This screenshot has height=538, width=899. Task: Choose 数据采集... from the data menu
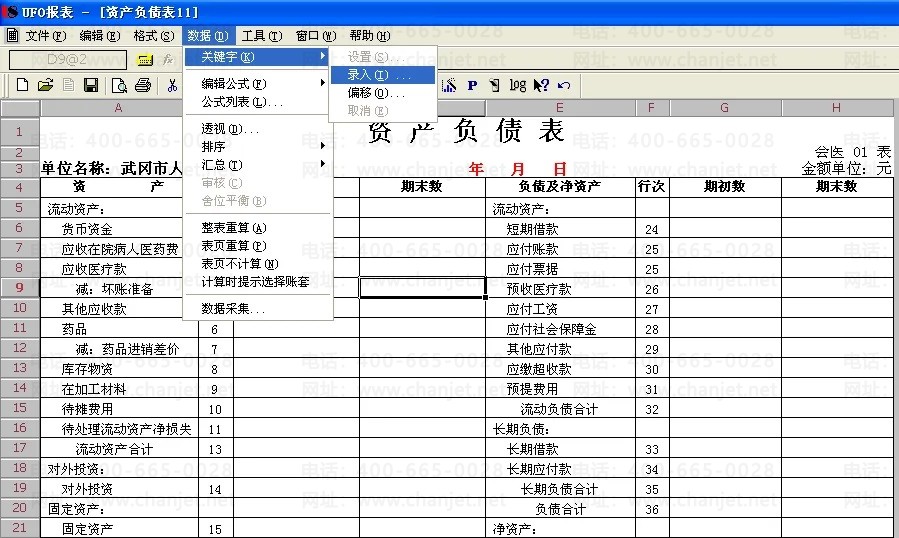[x=257, y=309]
